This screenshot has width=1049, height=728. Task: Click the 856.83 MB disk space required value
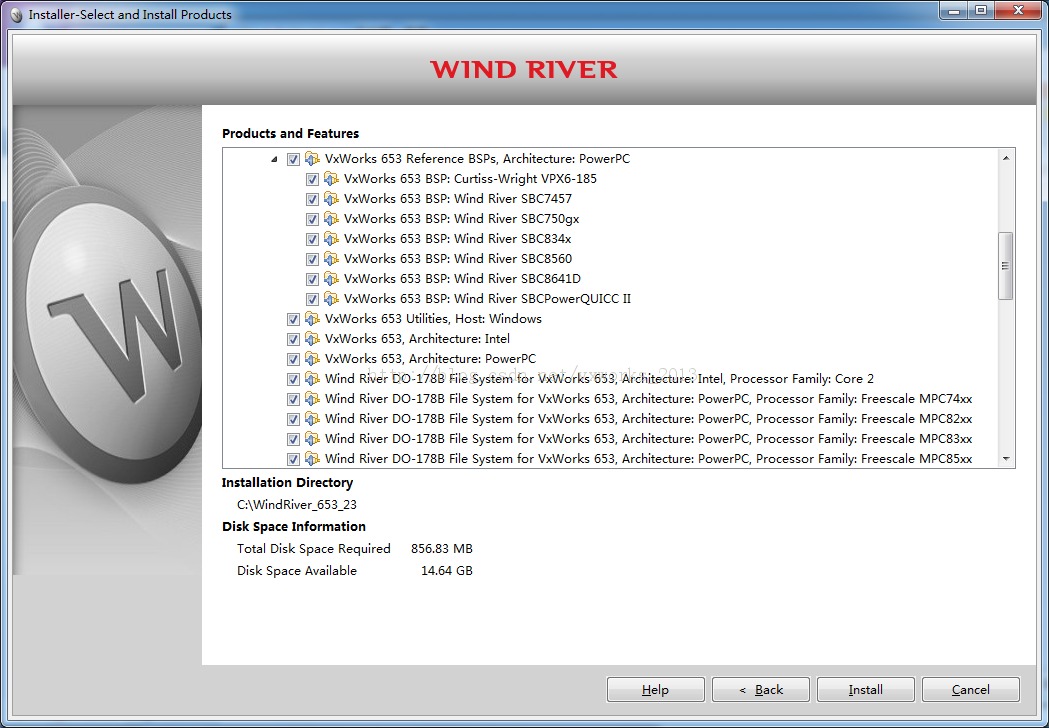point(442,549)
